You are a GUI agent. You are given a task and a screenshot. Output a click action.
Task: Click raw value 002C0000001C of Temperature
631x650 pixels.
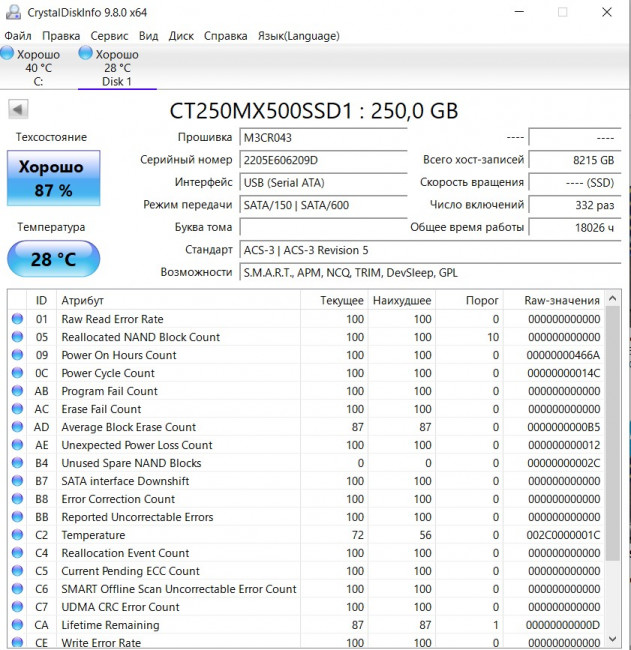point(563,535)
